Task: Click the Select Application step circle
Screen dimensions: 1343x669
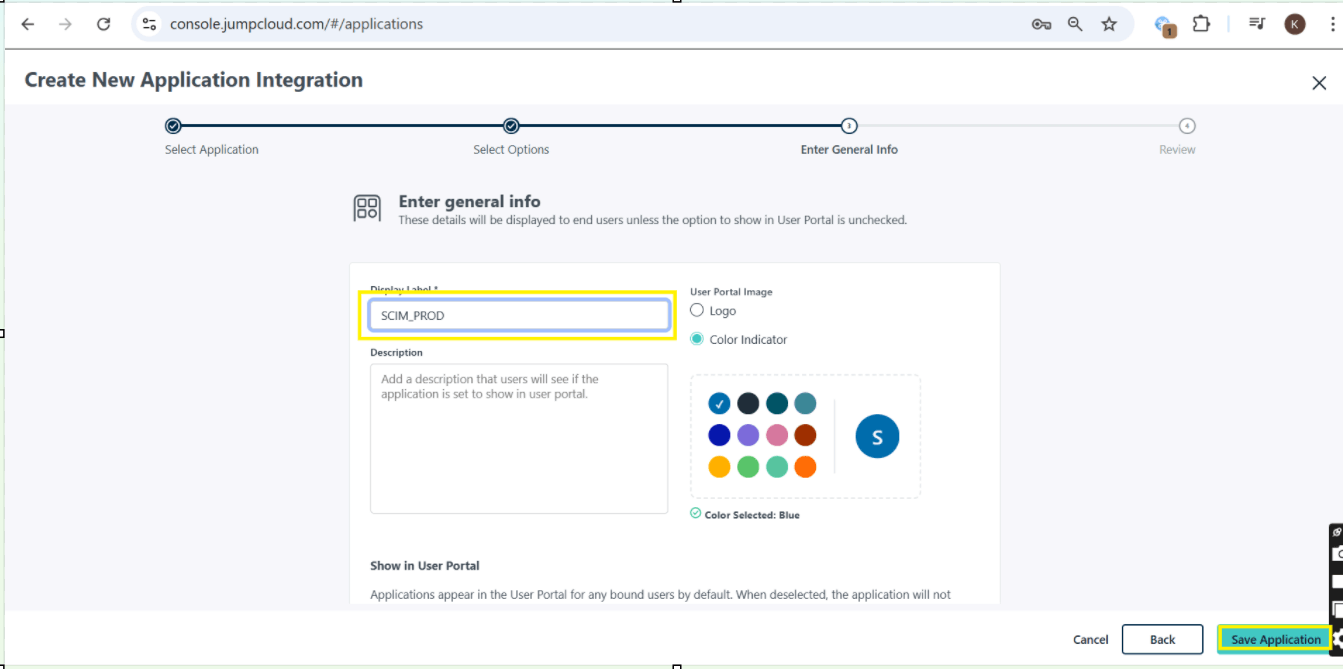Action: (173, 126)
